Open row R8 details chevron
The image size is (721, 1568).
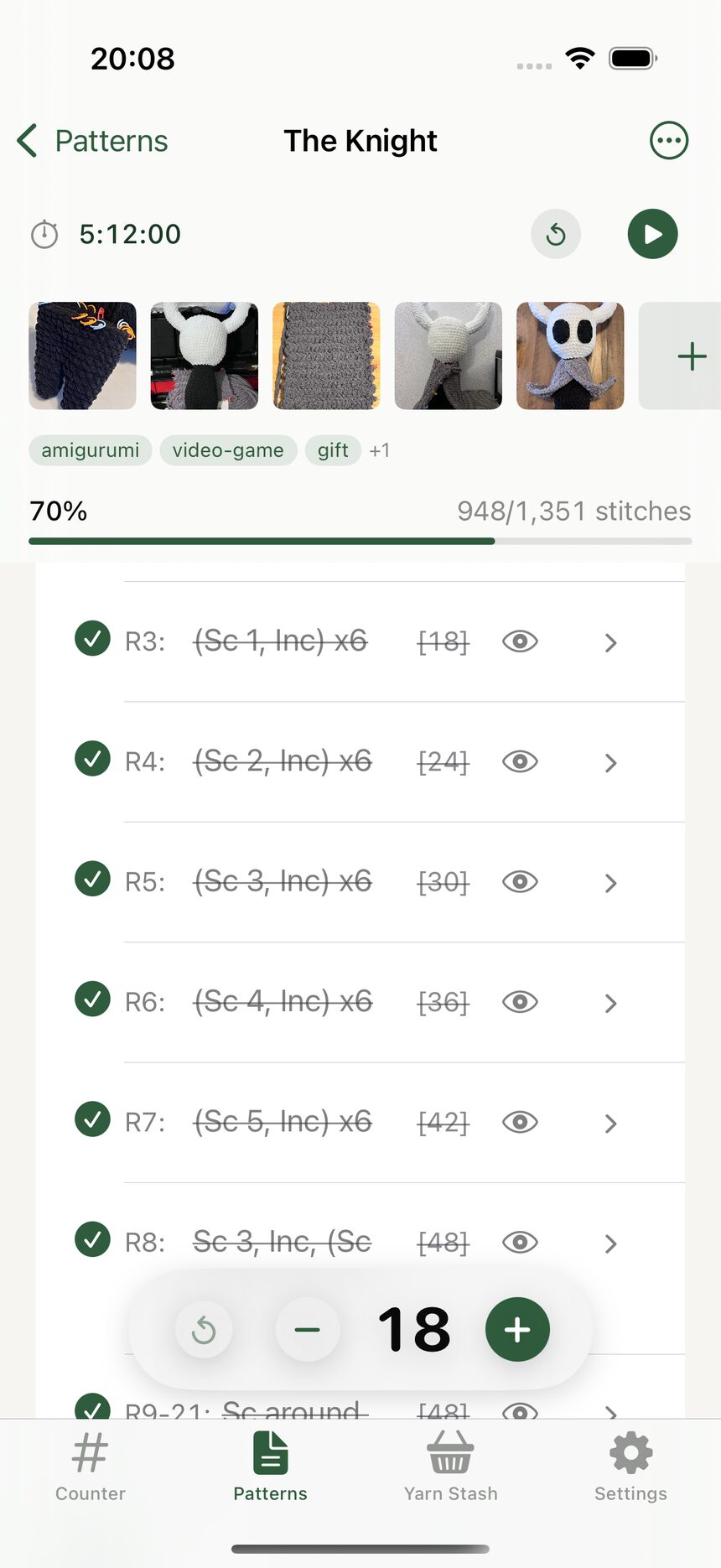[610, 1243]
